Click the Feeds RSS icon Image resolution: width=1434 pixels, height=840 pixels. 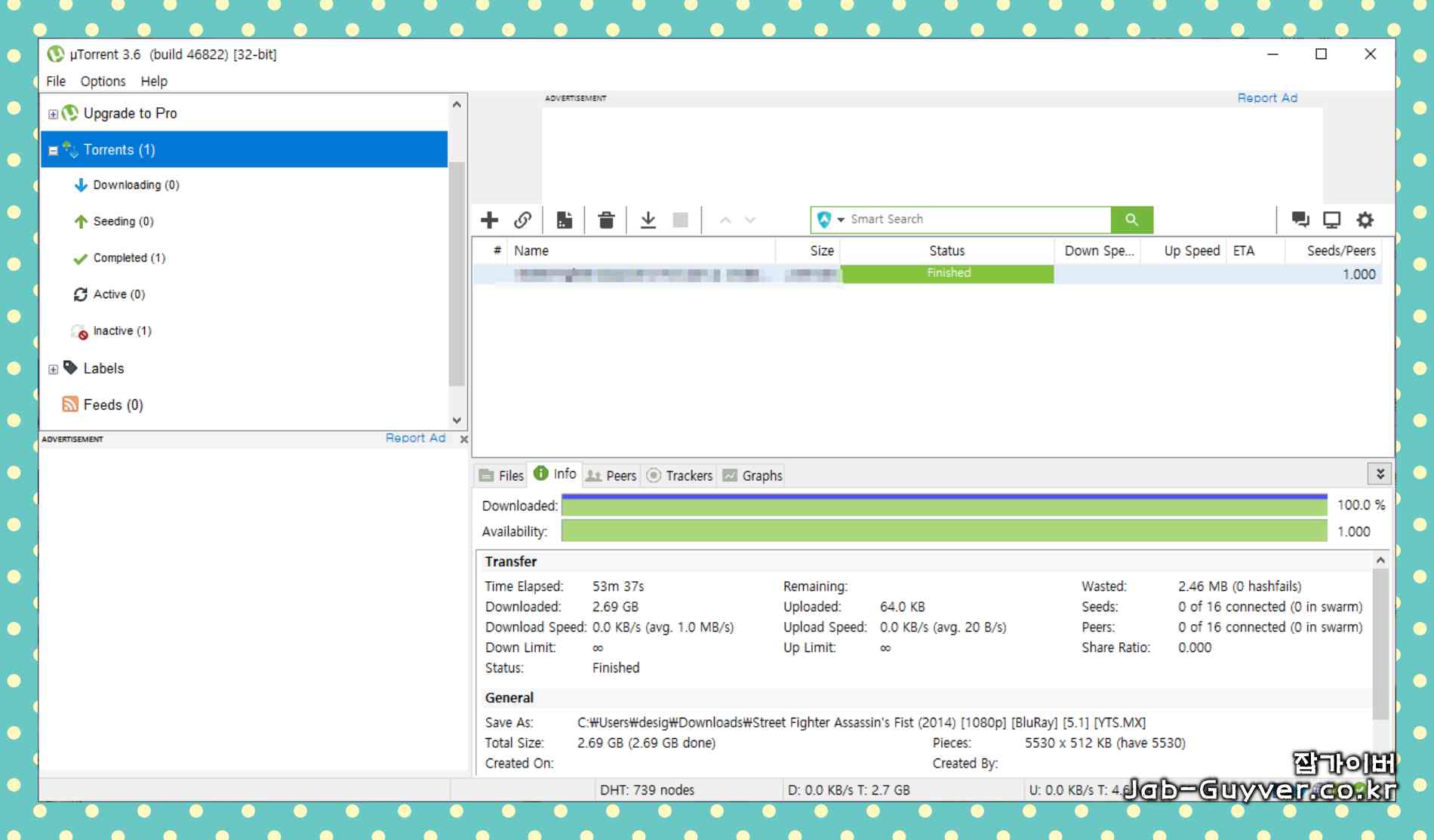tap(70, 405)
